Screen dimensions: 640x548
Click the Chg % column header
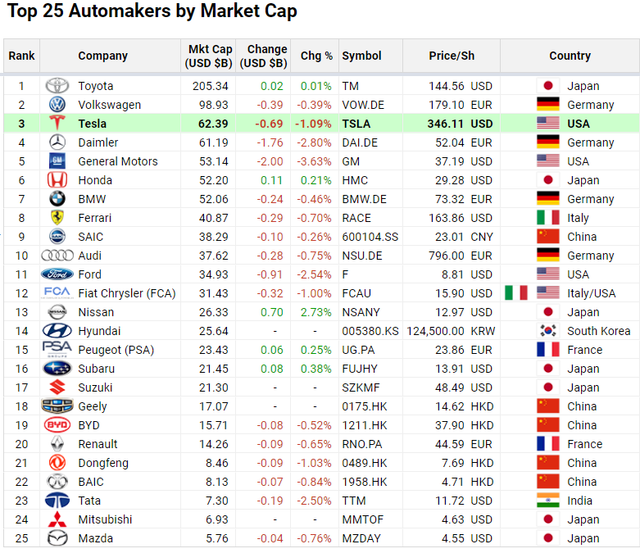click(316, 56)
